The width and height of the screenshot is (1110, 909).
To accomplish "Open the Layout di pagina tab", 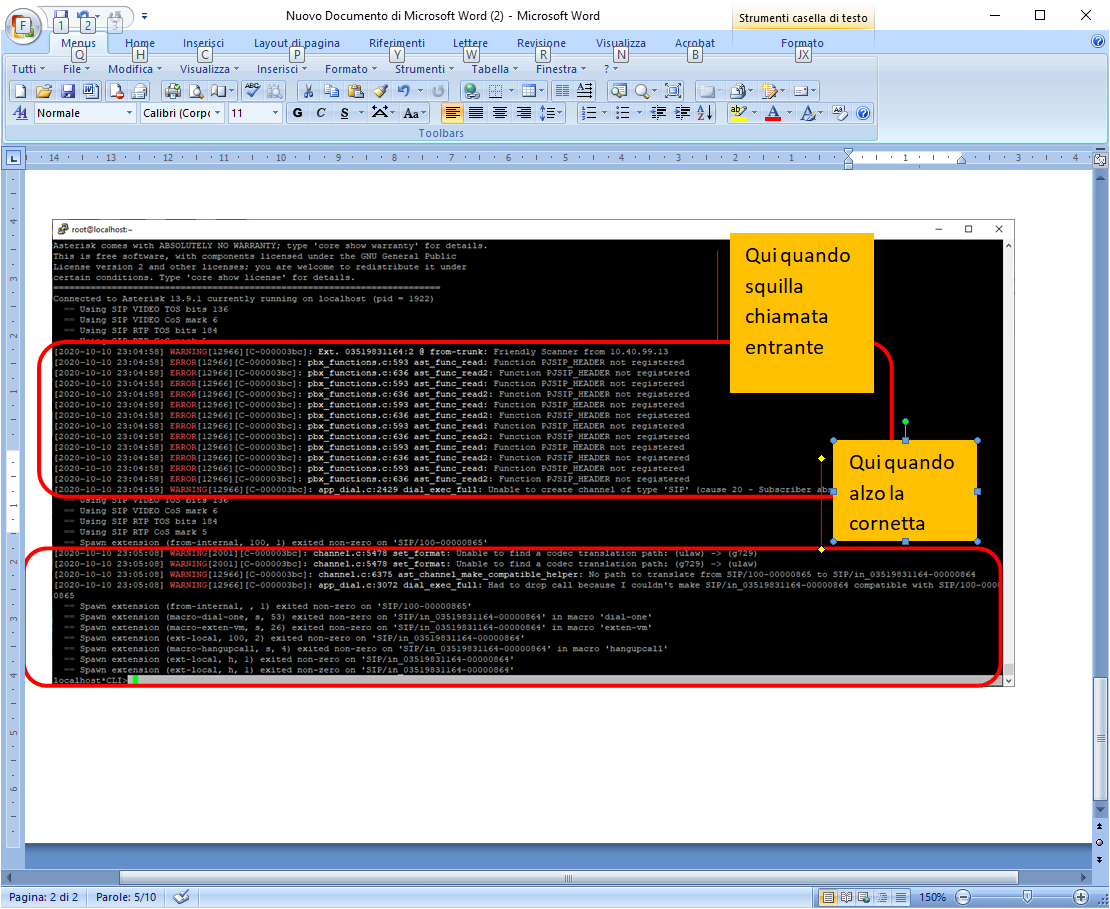I will pos(297,43).
